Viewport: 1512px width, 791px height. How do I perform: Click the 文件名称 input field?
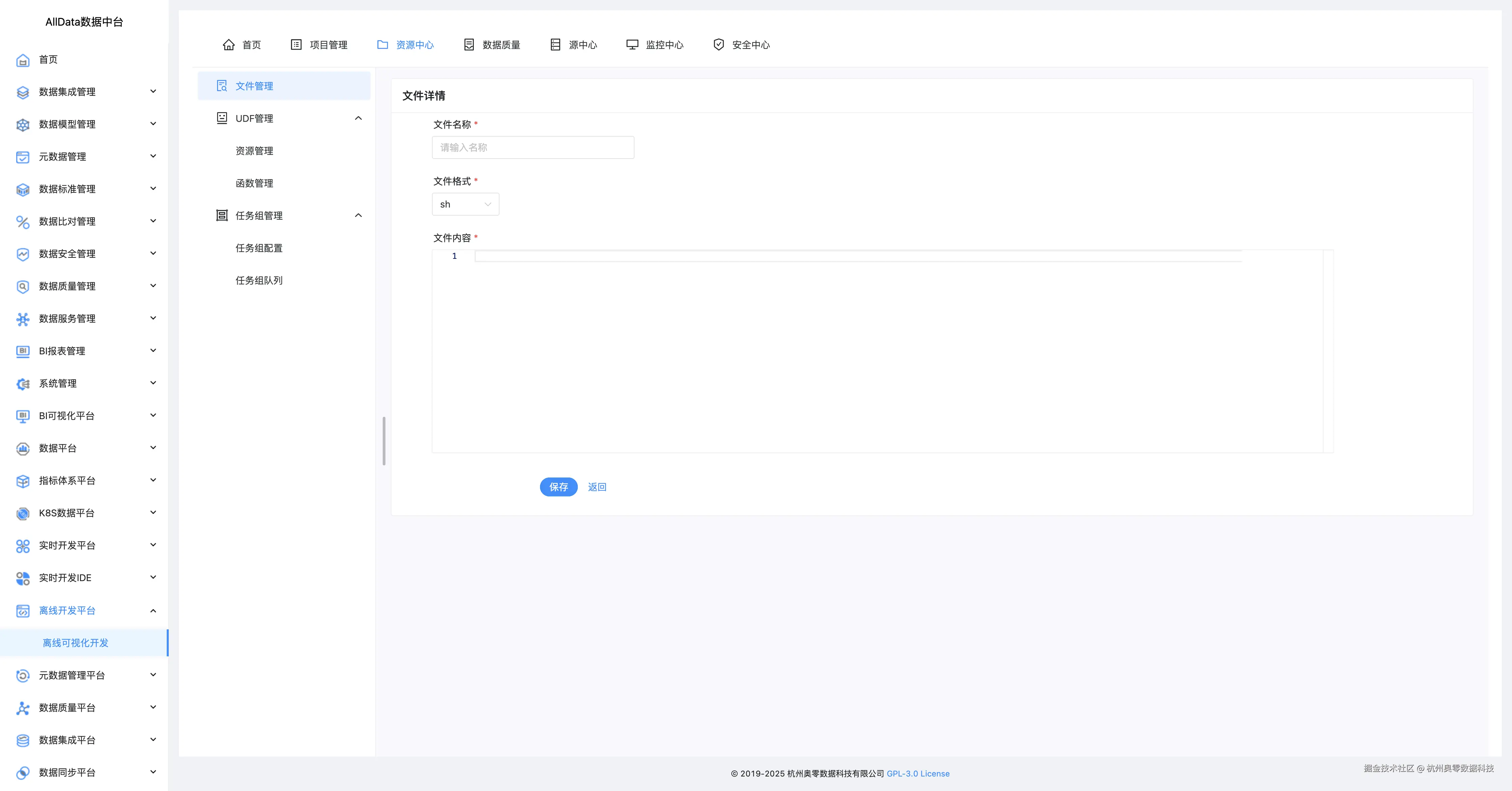tap(532, 147)
